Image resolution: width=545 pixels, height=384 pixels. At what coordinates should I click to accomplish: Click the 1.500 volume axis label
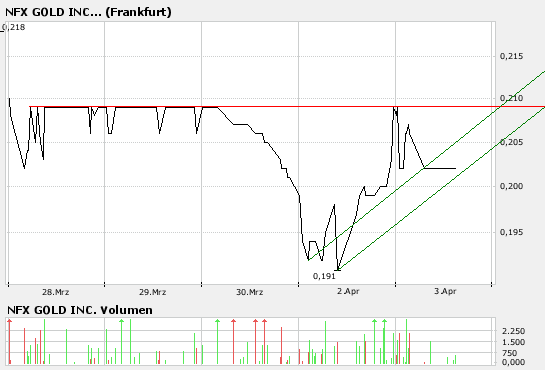(x=513, y=342)
